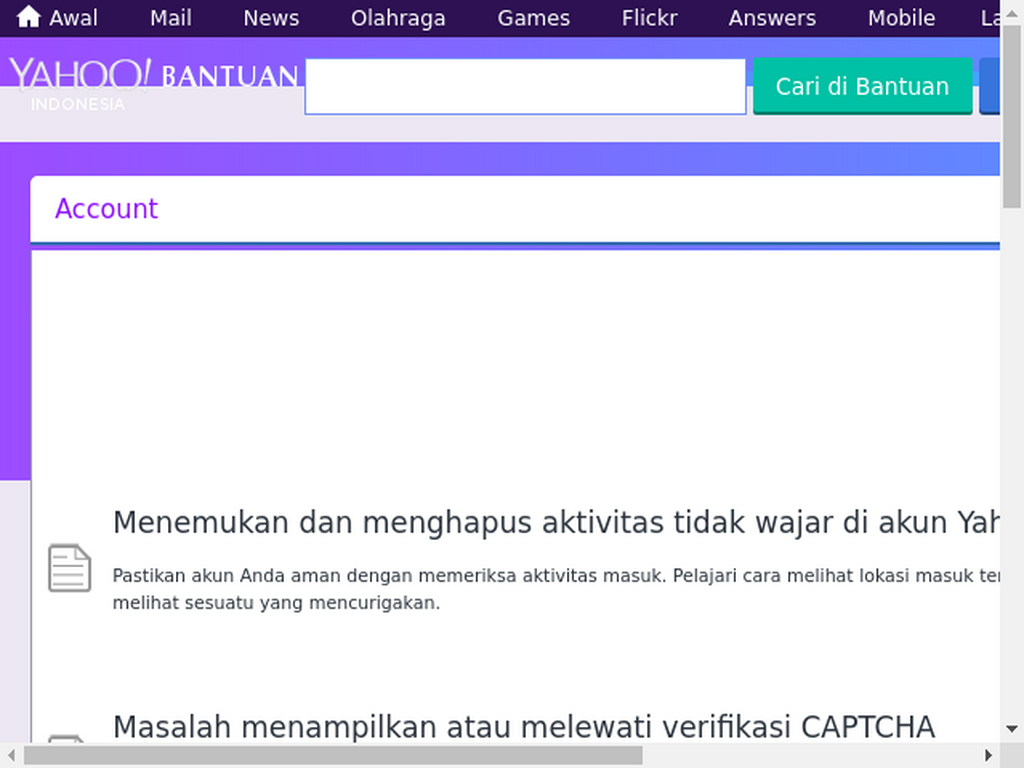1024x768 pixels.
Task: Click the home icon beside Awal
Action: point(29,17)
